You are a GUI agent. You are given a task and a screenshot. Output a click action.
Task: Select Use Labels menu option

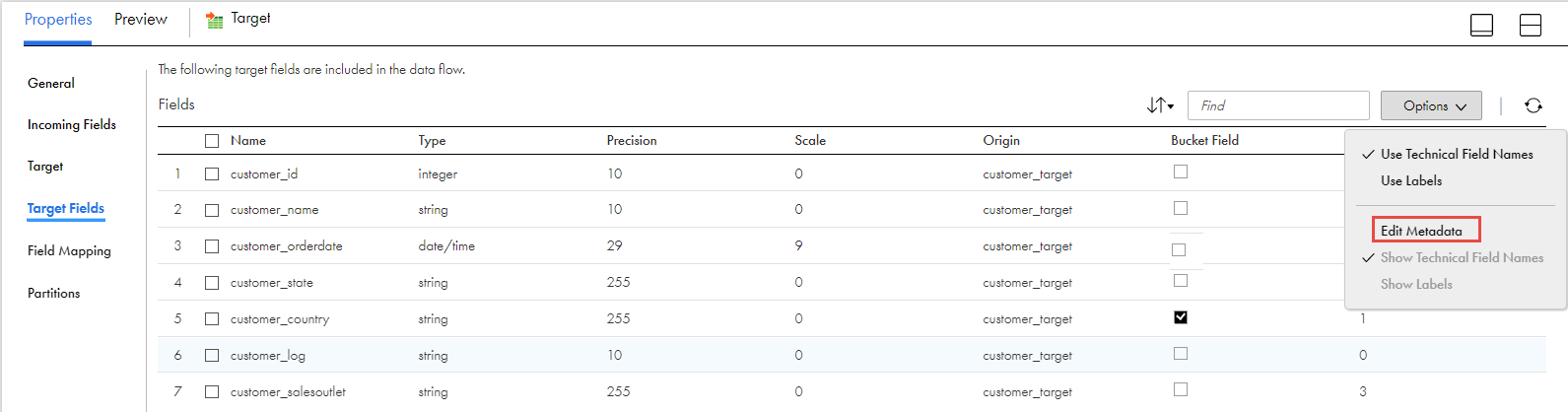pyautogui.click(x=1411, y=181)
